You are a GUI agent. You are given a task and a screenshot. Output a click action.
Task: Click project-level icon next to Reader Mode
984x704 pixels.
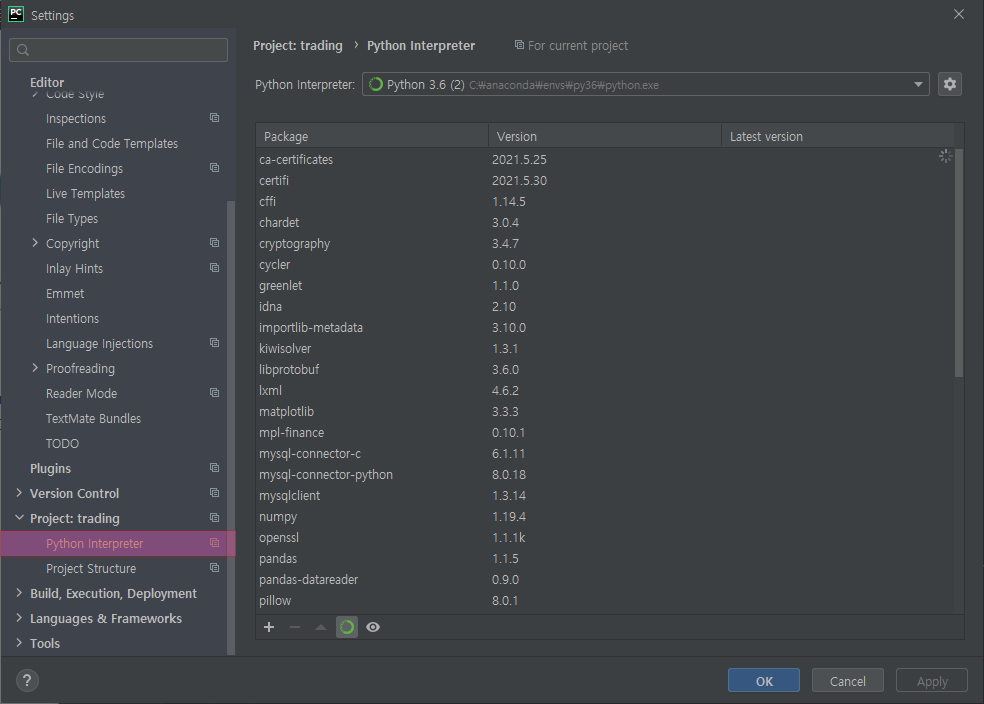click(215, 393)
